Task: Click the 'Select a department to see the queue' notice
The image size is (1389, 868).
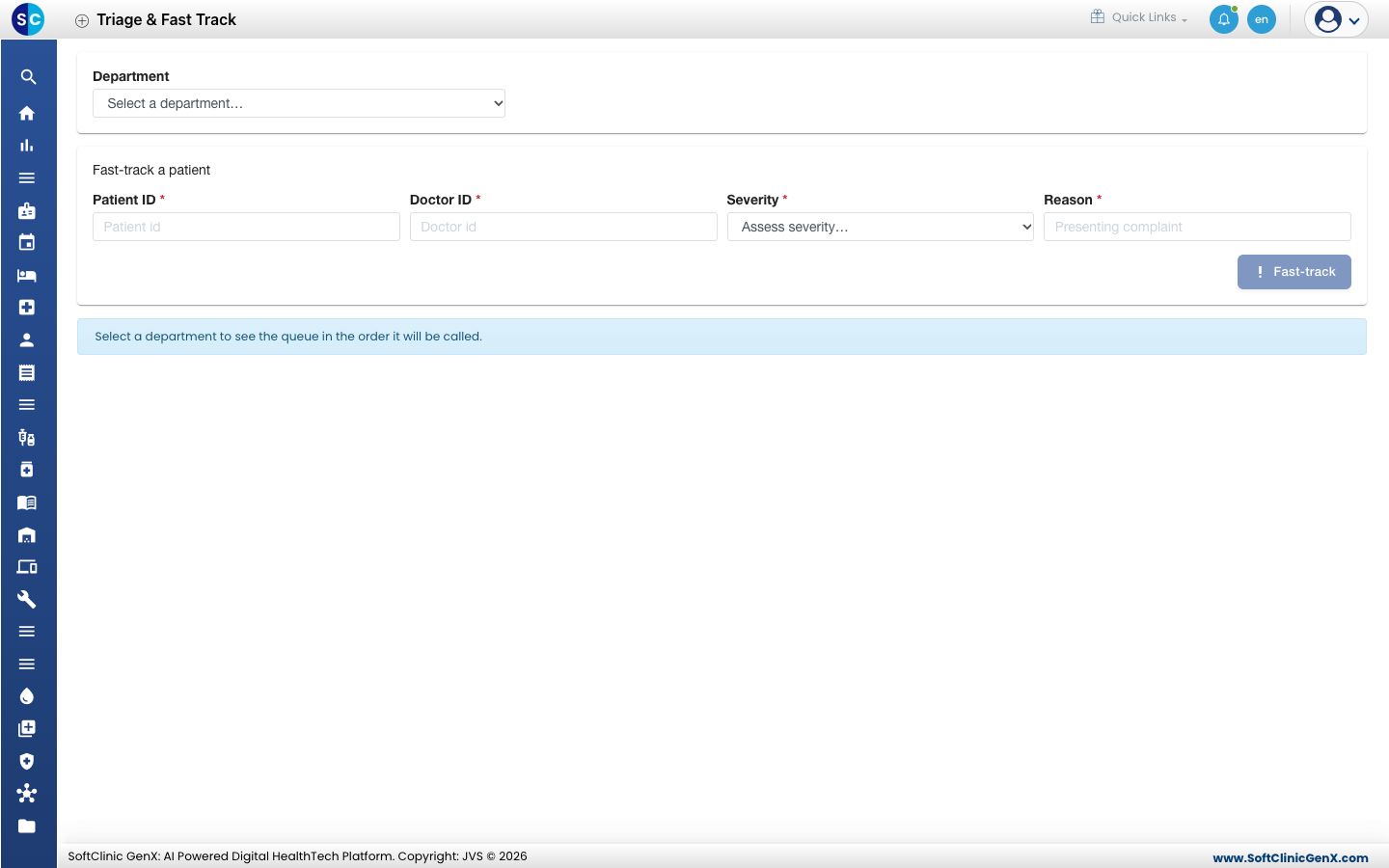Action: click(x=722, y=337)
